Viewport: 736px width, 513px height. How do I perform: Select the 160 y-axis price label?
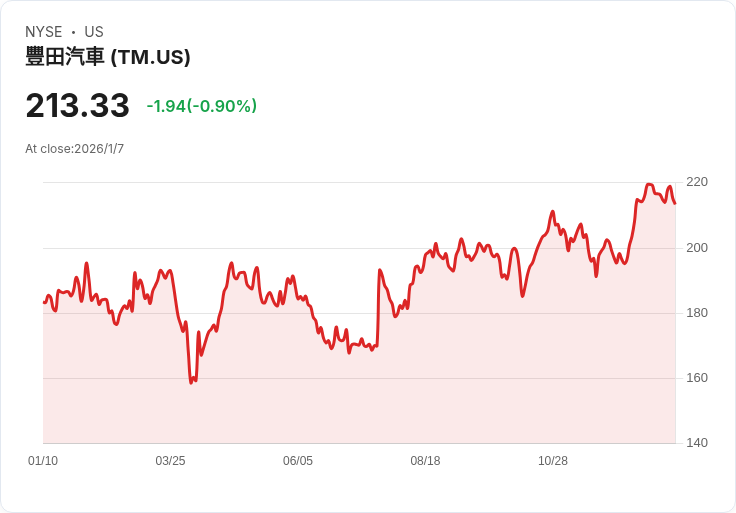coord(697,378)
